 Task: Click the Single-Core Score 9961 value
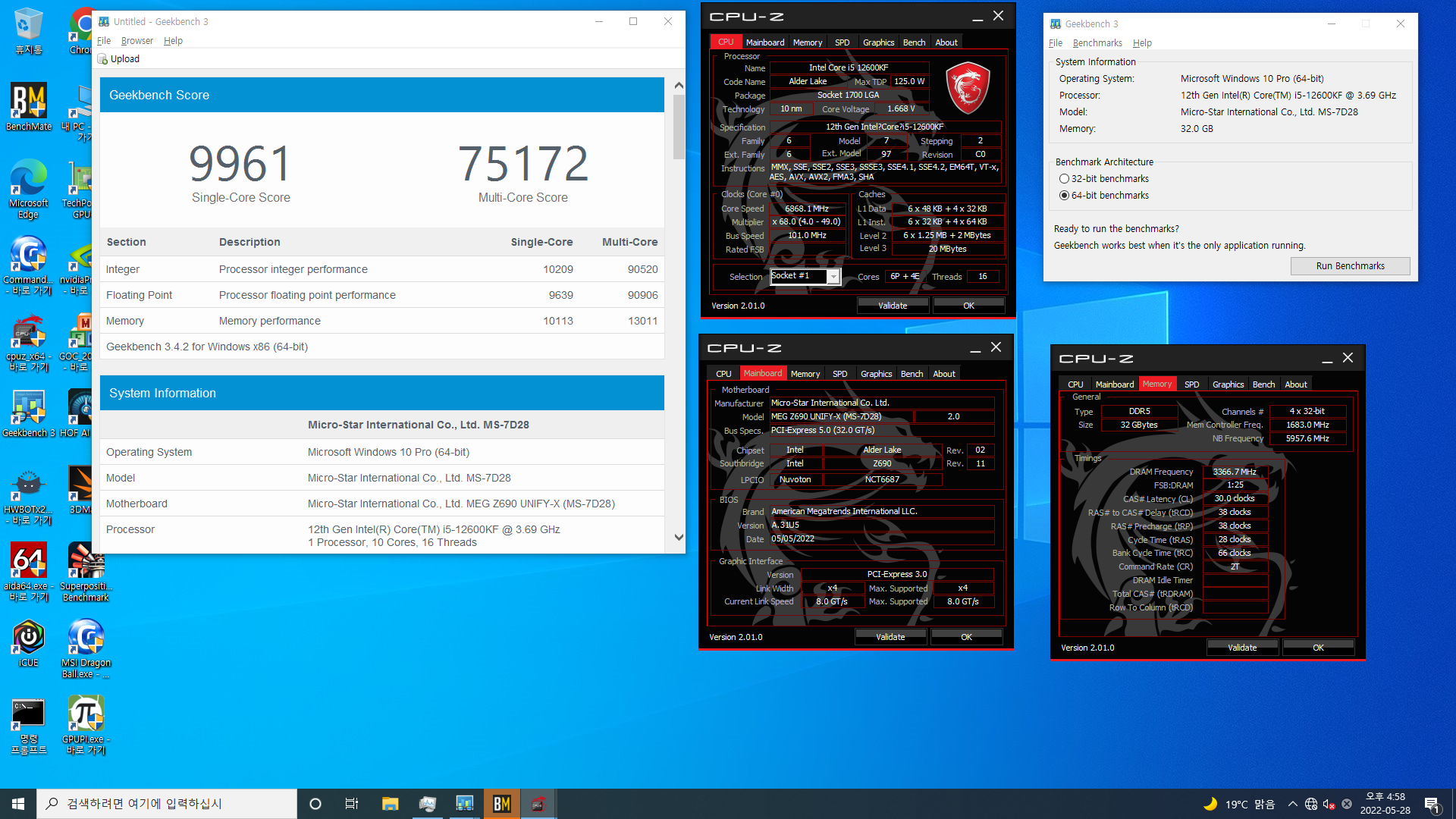pos(240,164)
